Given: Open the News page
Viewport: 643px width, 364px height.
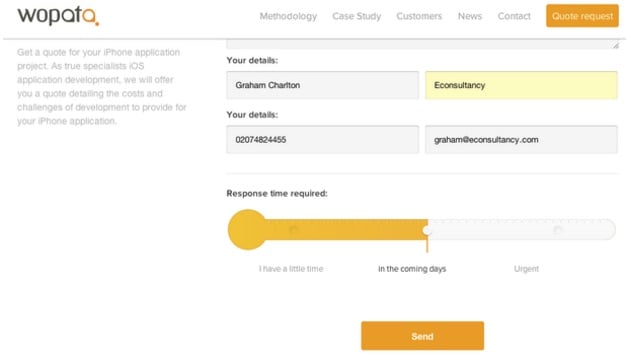Looking at the screenshot, I should point(470,16).
